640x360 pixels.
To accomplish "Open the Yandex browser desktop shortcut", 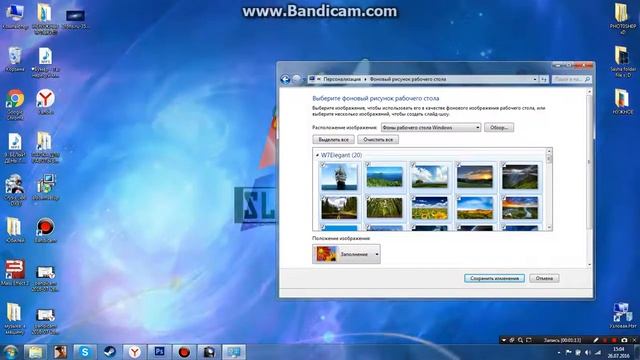I will 45,102.
